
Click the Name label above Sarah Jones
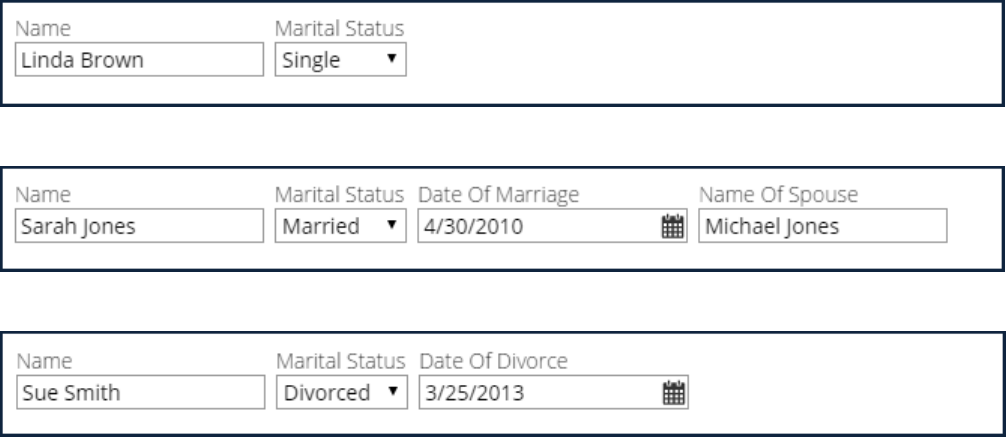tap(38, 195)
